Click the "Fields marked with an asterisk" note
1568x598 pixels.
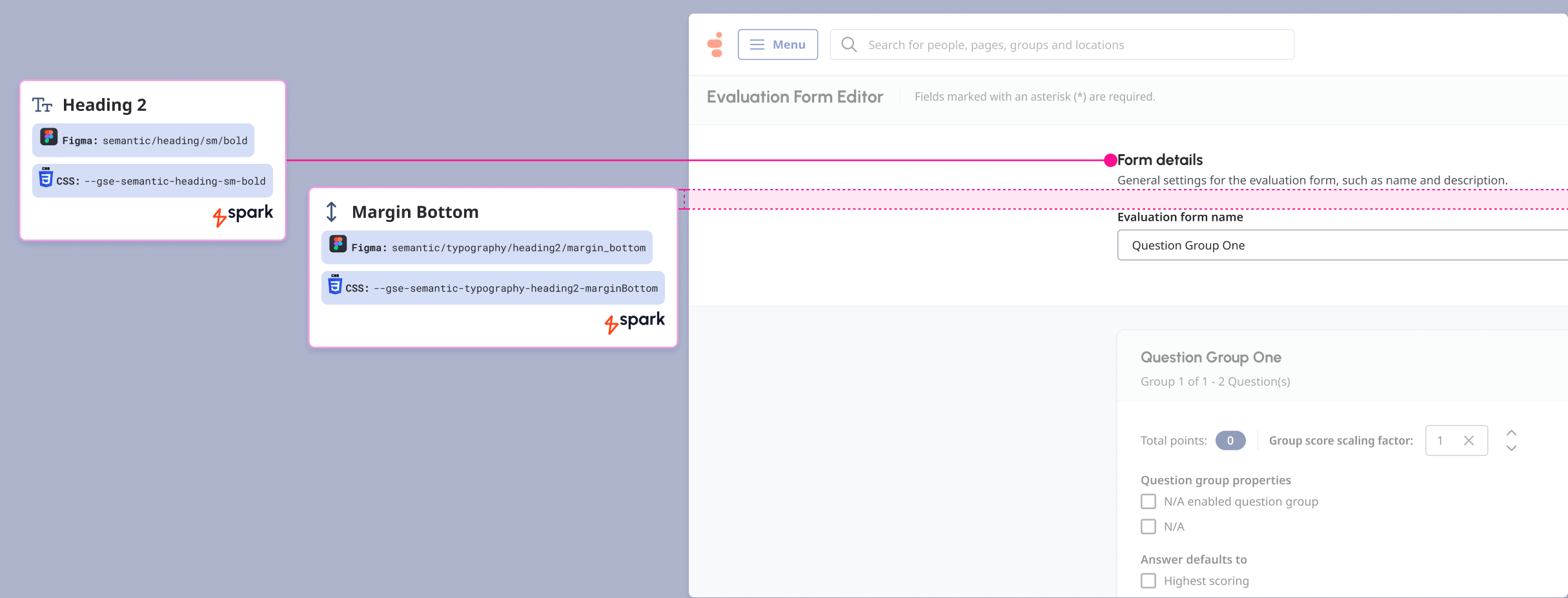[x=1035, y=97]
